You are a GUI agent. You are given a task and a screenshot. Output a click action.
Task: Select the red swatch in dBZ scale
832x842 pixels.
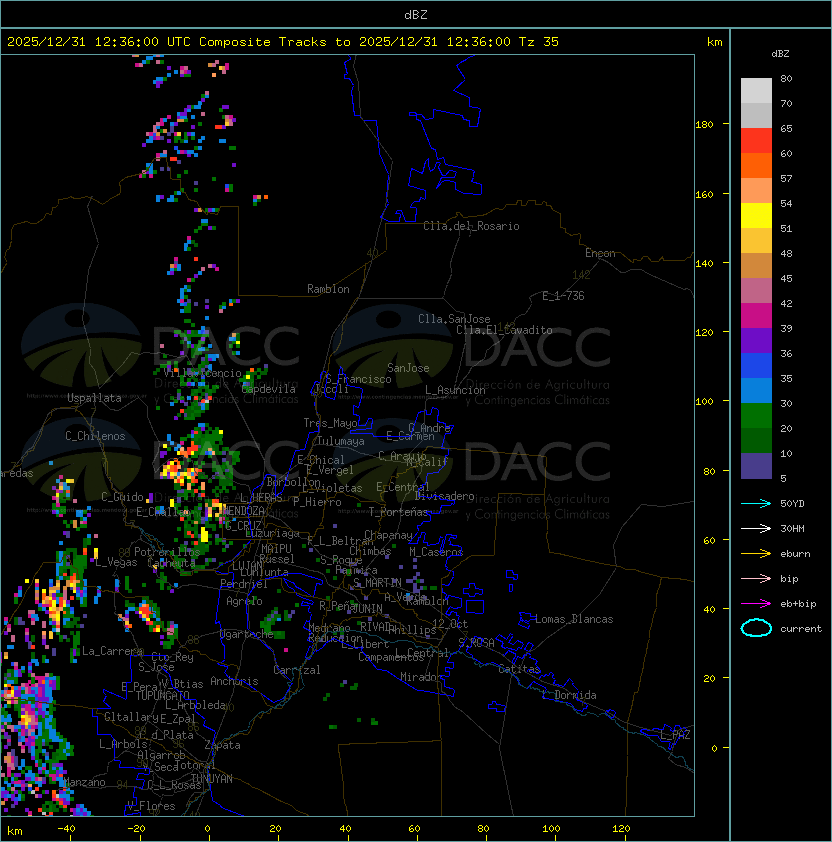(756, 140)
